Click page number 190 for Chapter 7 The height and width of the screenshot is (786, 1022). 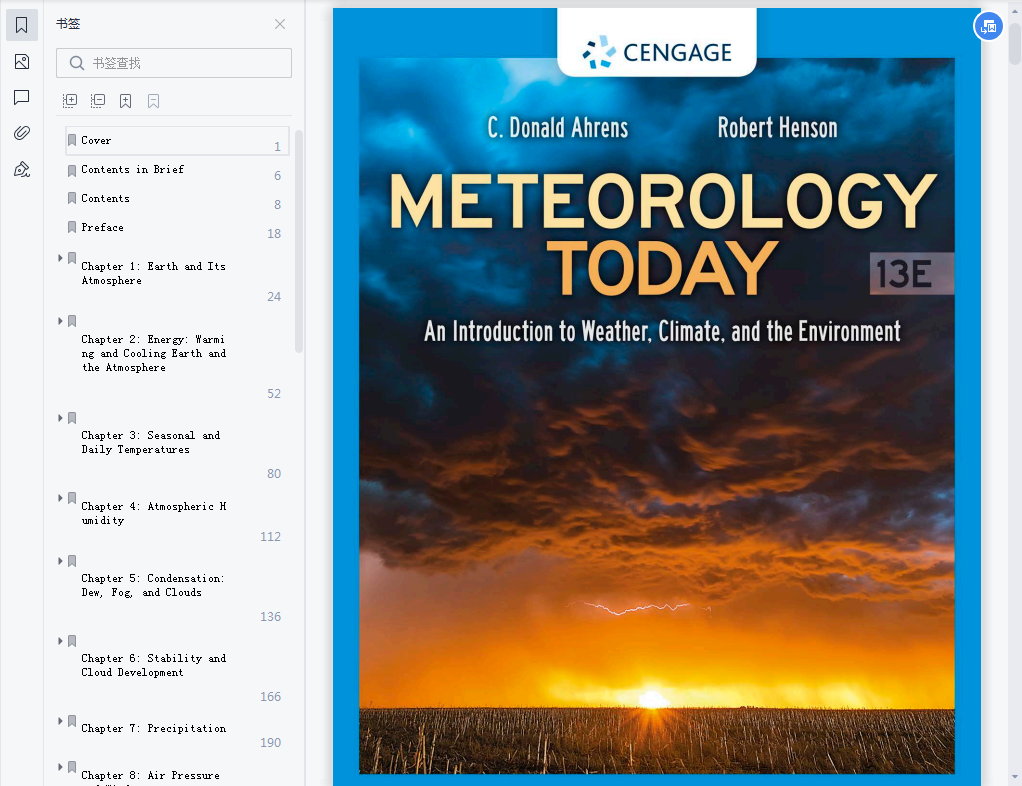tap(270, 743)
